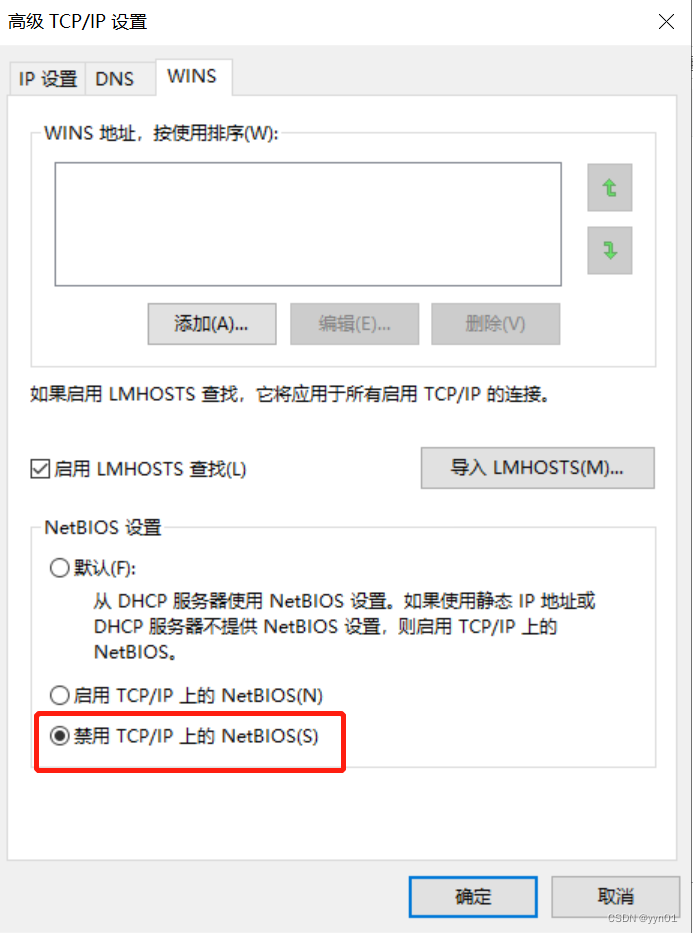Confirm settings with 确定 button

[474, 897]
